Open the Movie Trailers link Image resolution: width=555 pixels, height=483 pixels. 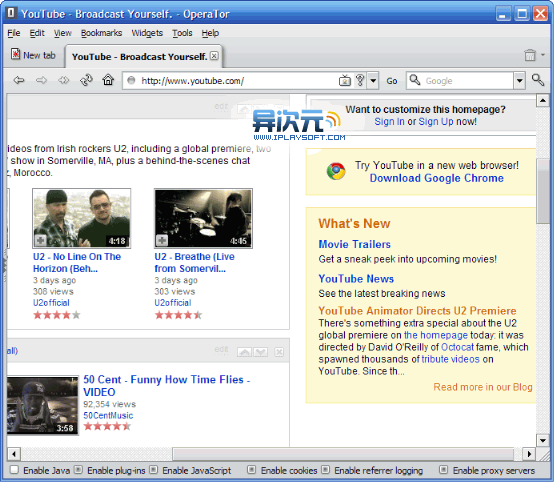[x=354, y=244]
